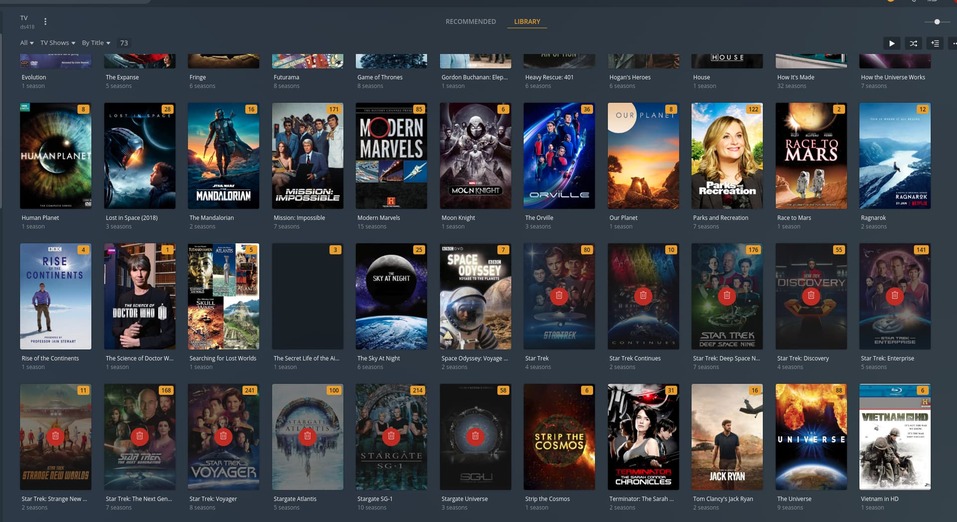Viewport: 957px width, 522px height.
Task: Open the Ragnarok poster
Action: [895, 156]
